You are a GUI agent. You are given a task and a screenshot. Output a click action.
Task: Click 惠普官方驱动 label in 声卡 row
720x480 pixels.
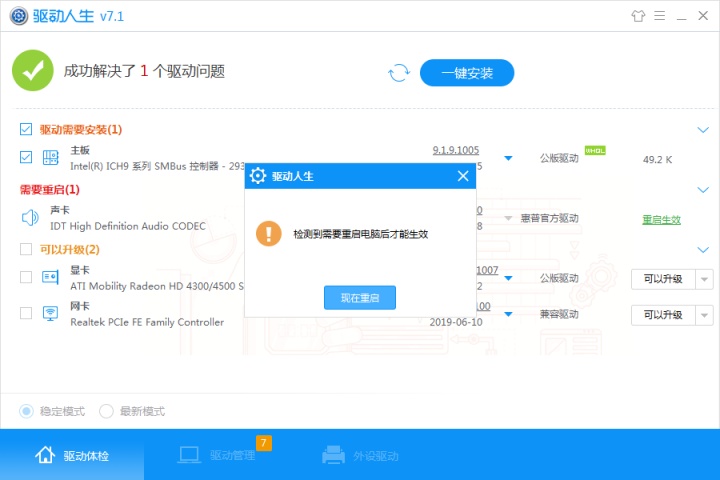tap(549, 218)
